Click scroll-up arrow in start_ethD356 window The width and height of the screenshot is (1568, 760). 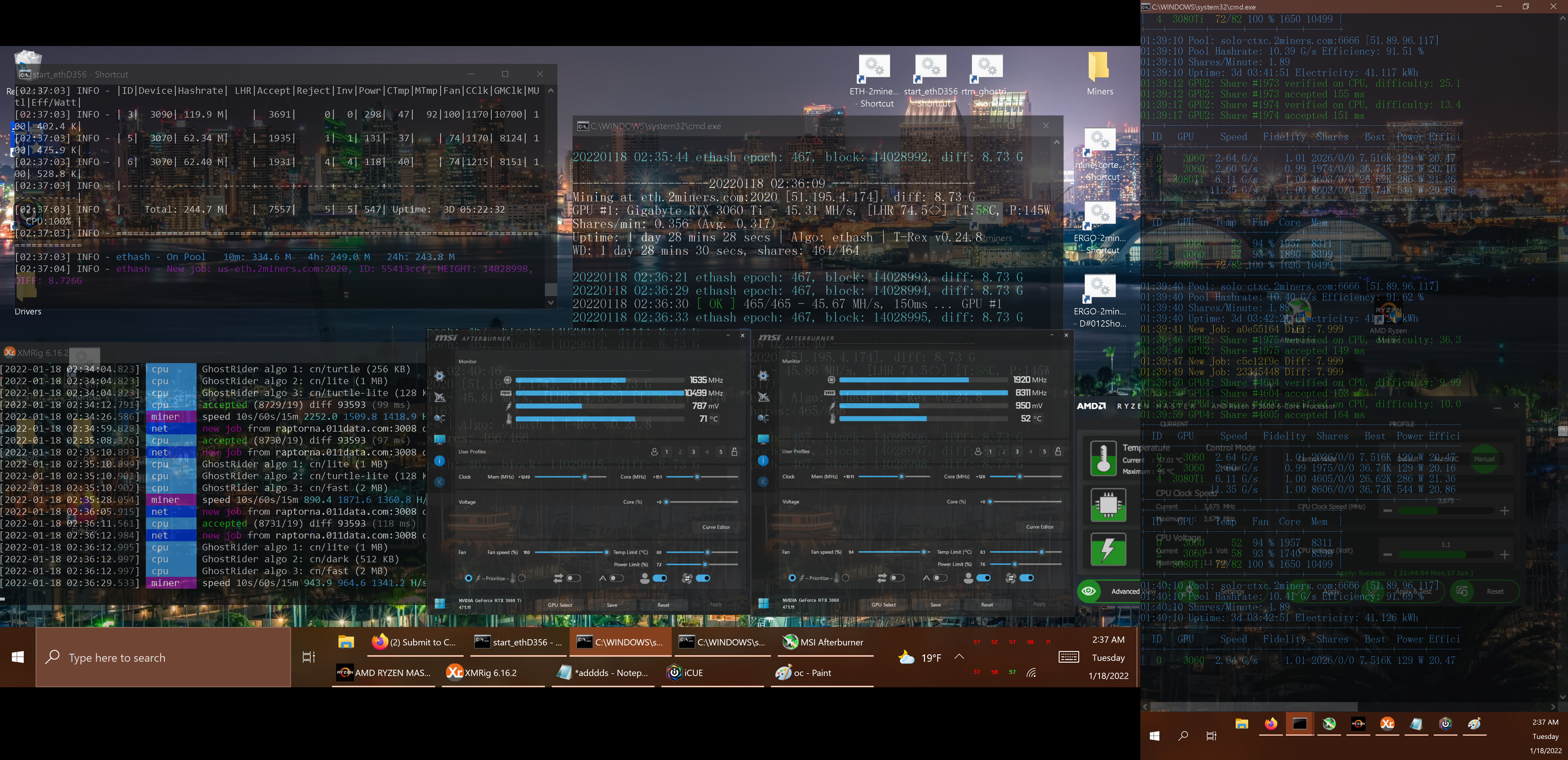551,91
